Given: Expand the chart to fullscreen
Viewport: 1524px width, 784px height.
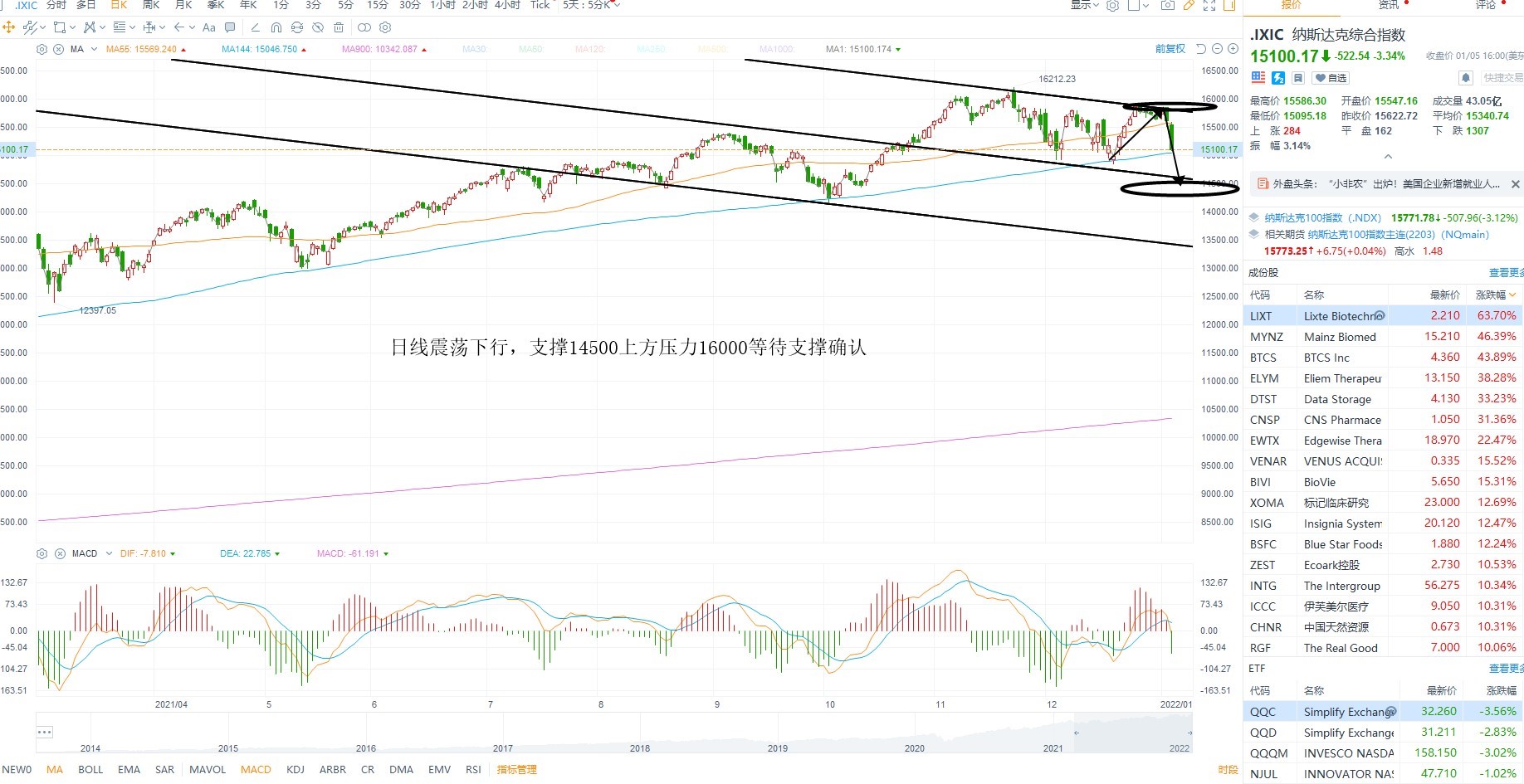Looking at the screenshot, I should (1209, 5).
